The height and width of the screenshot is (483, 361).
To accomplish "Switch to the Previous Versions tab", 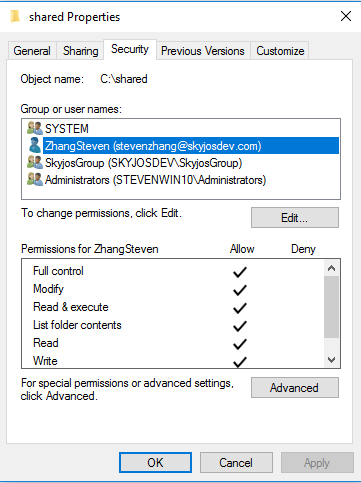I will [x=203, y=51].
